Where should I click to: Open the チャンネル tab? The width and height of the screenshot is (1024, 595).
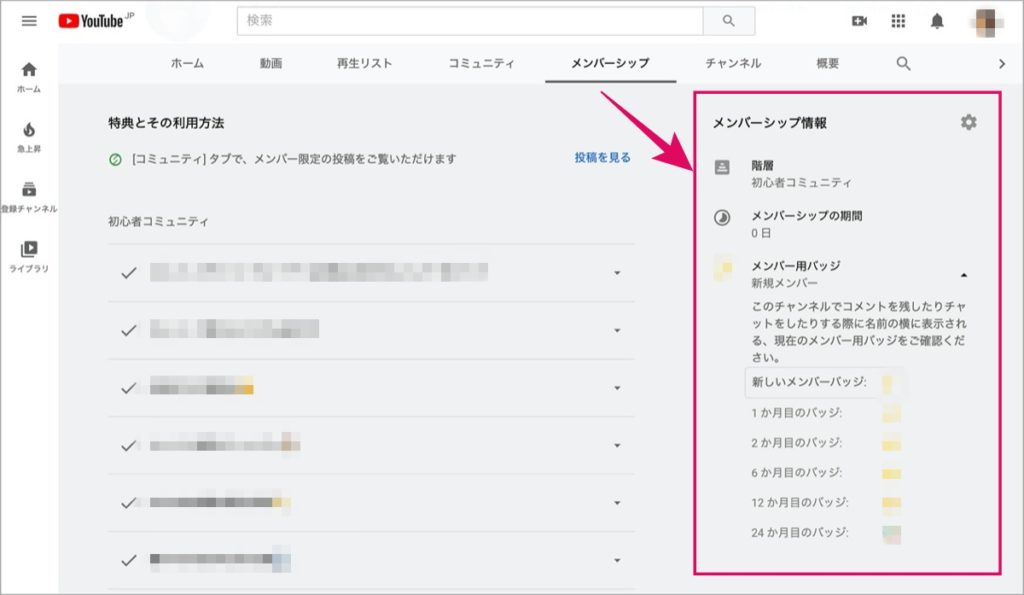coord(733,63)
